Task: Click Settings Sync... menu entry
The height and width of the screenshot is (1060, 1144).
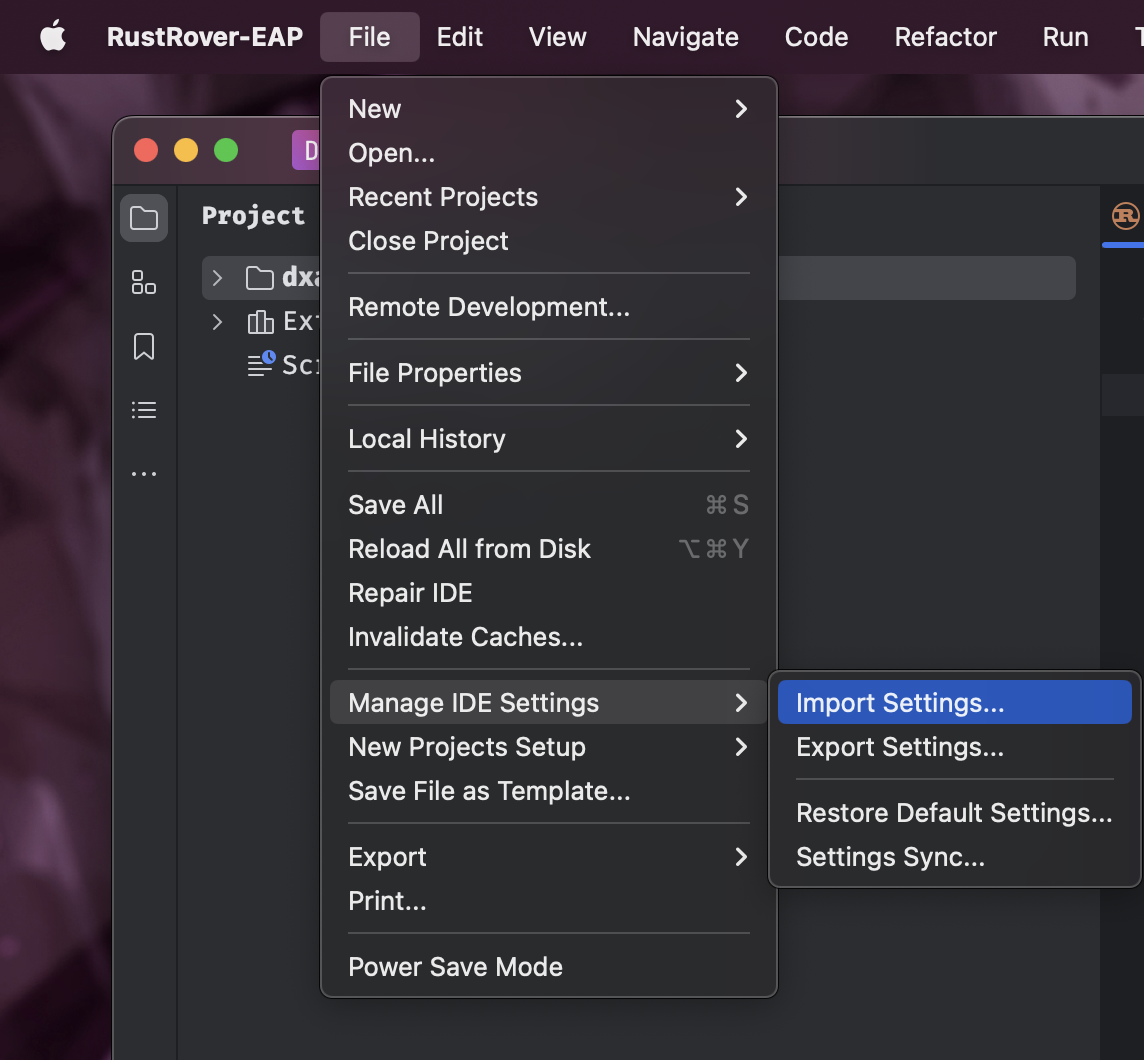Action: (890, 857)
